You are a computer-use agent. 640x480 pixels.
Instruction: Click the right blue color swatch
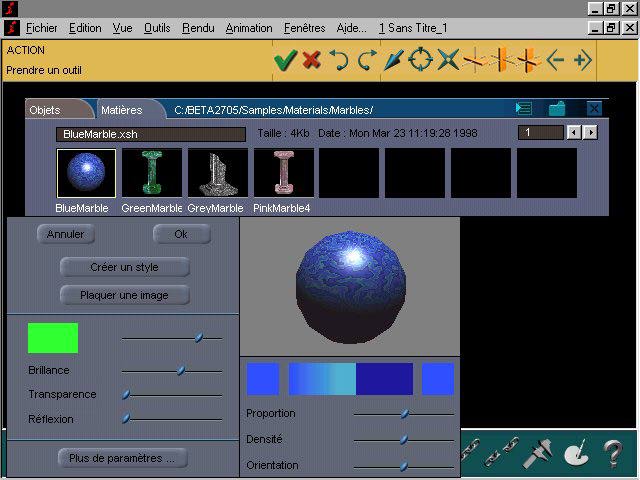pyautogui.click(x=438, y=379)
